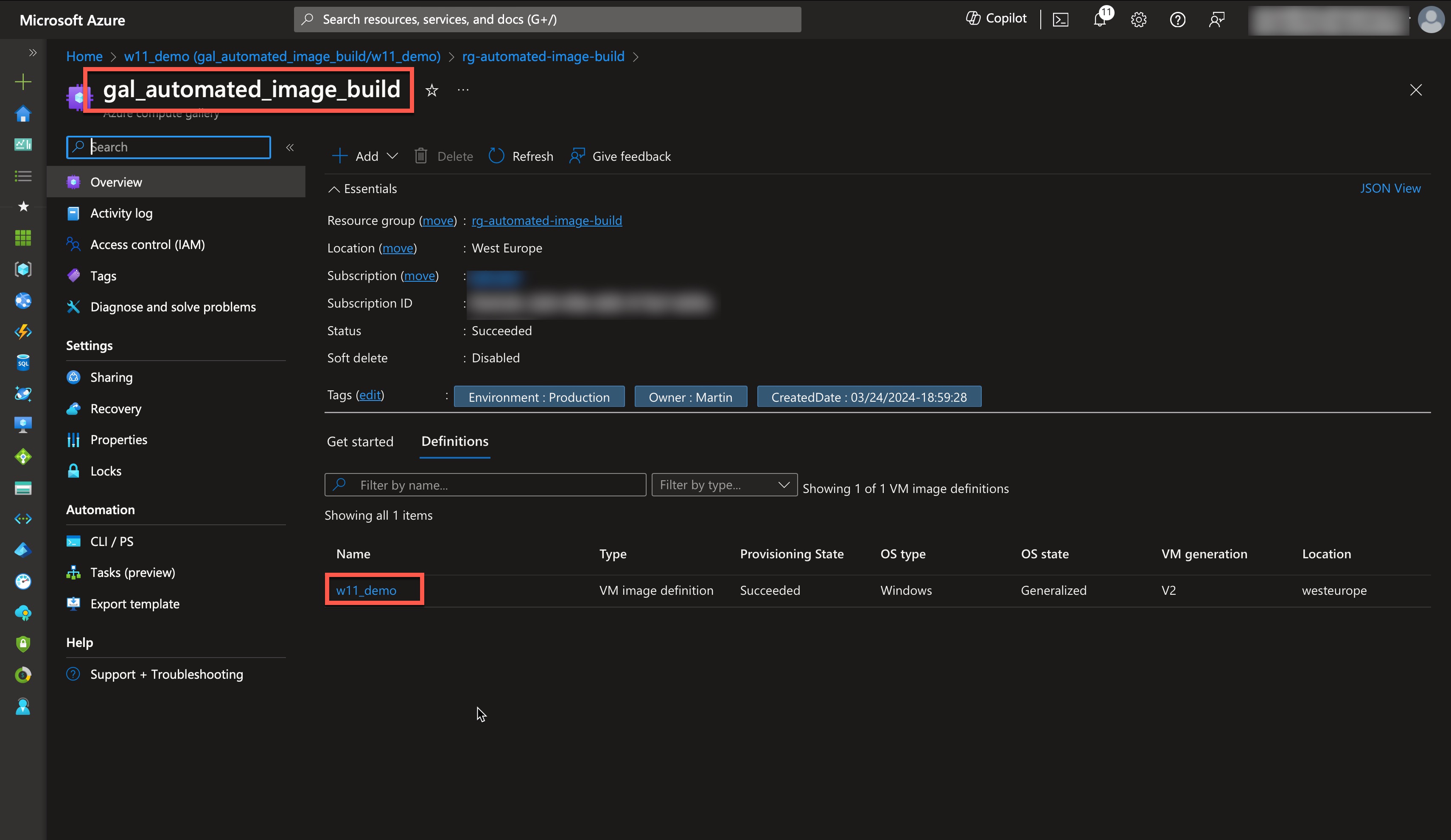The image size is (1451, 840).
Task: Open the Function App lightning icon
Action: [x=23, y=332]
